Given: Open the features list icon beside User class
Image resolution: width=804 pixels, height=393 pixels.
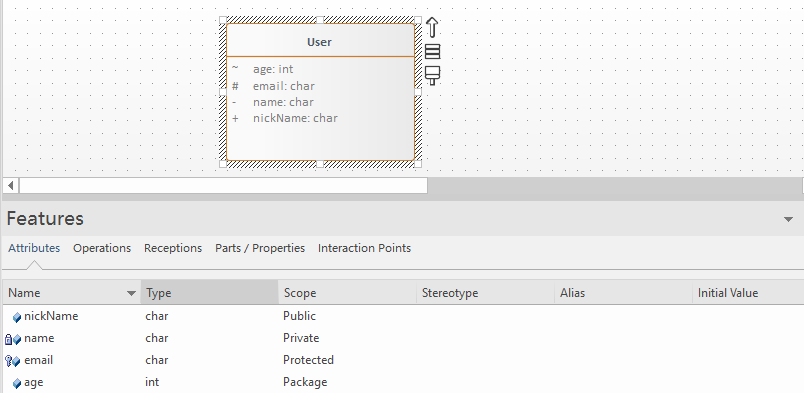Looking at the screenshot, I should (x=432, y=51).
